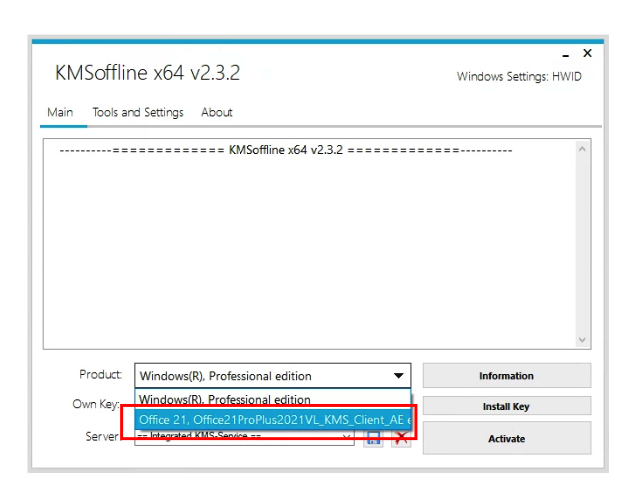
Task: Click the Install Key button
Action: (x=507, y=406)
